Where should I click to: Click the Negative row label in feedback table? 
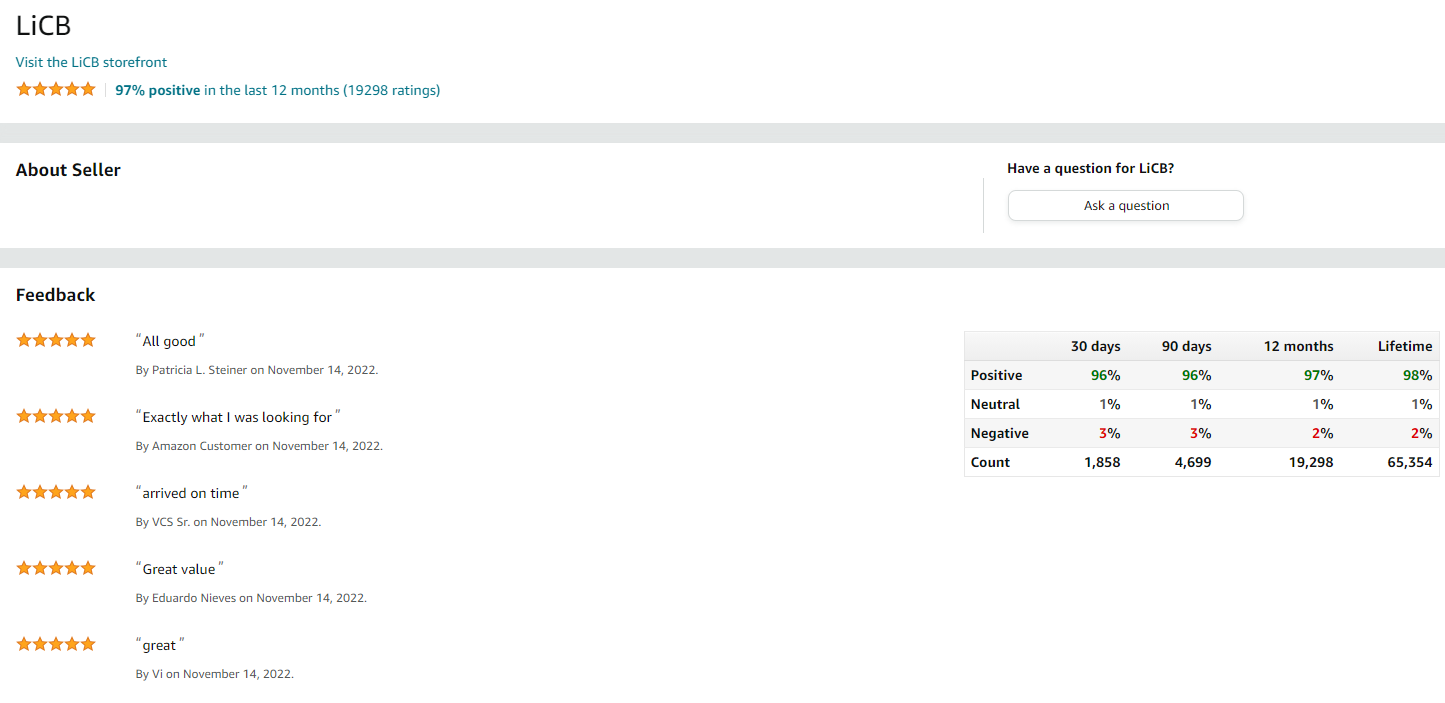click(999, 433)
